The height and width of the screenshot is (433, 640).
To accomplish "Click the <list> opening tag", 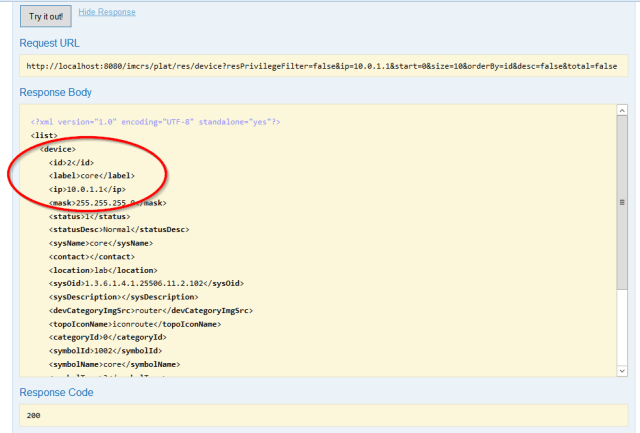I will pos(44,135).
